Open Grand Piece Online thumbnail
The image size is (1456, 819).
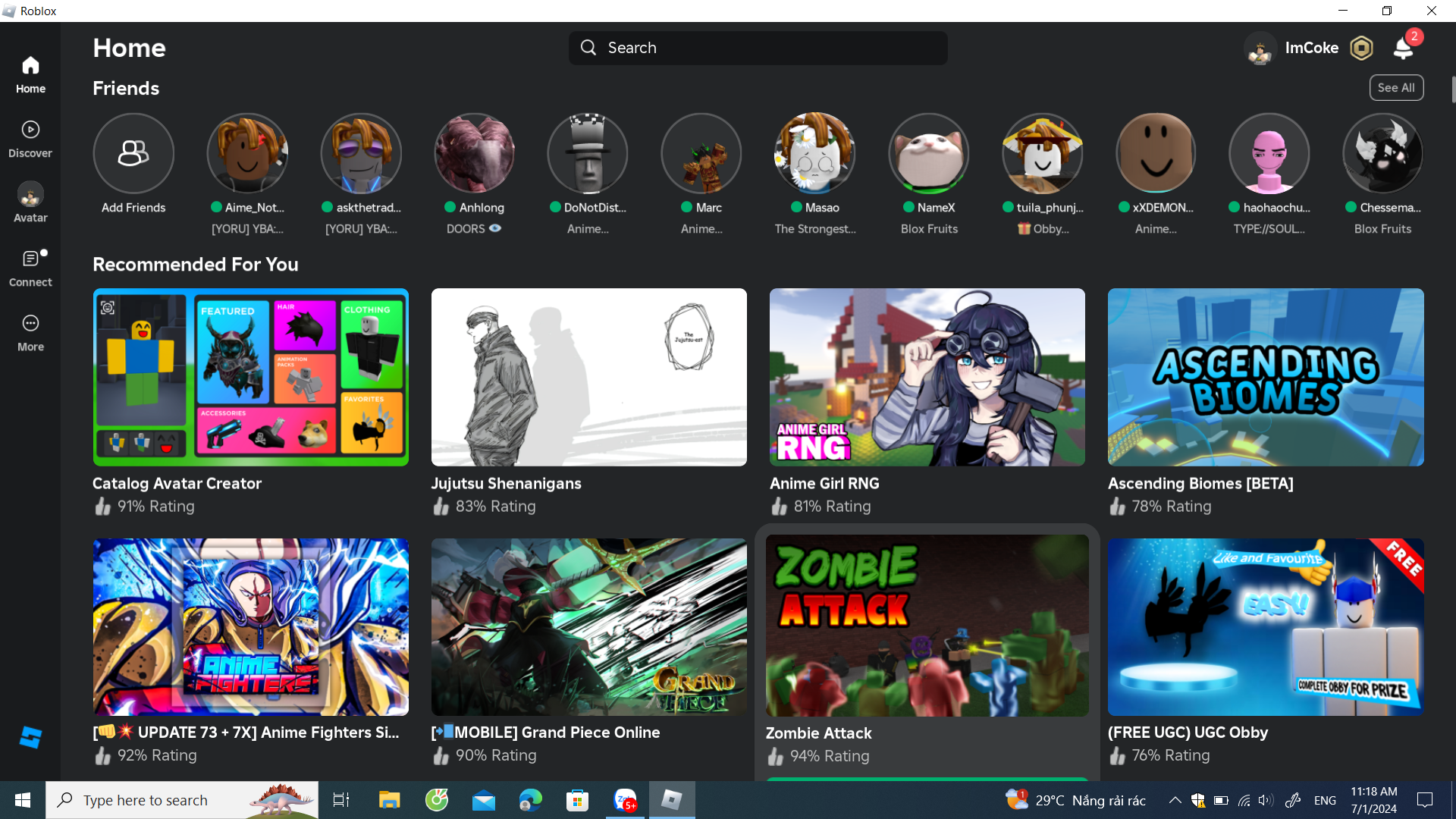(589, 627)
